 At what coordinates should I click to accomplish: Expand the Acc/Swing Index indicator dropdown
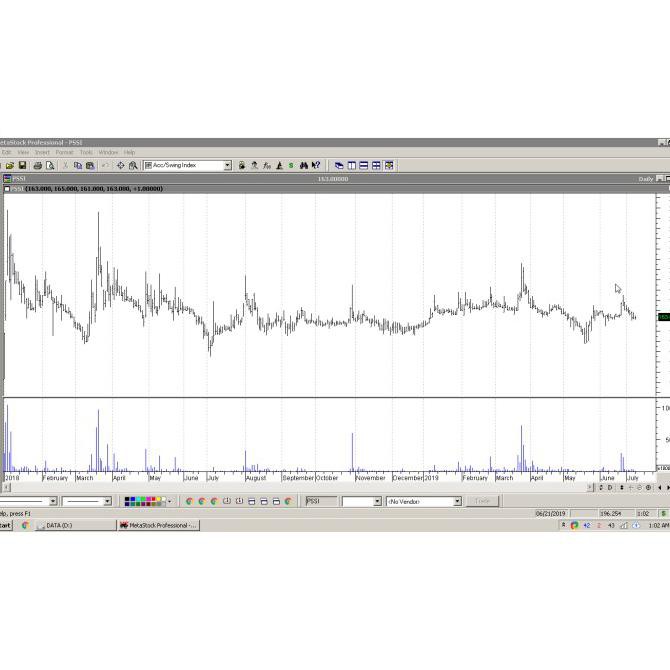coord(228,165)
